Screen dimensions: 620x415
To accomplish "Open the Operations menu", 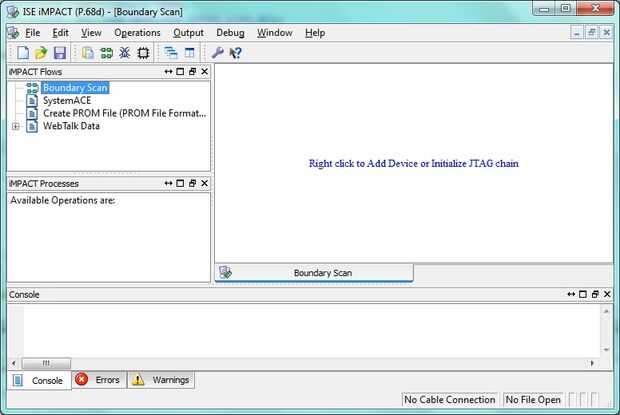I will pyautogui.click(x=137, y=33).
